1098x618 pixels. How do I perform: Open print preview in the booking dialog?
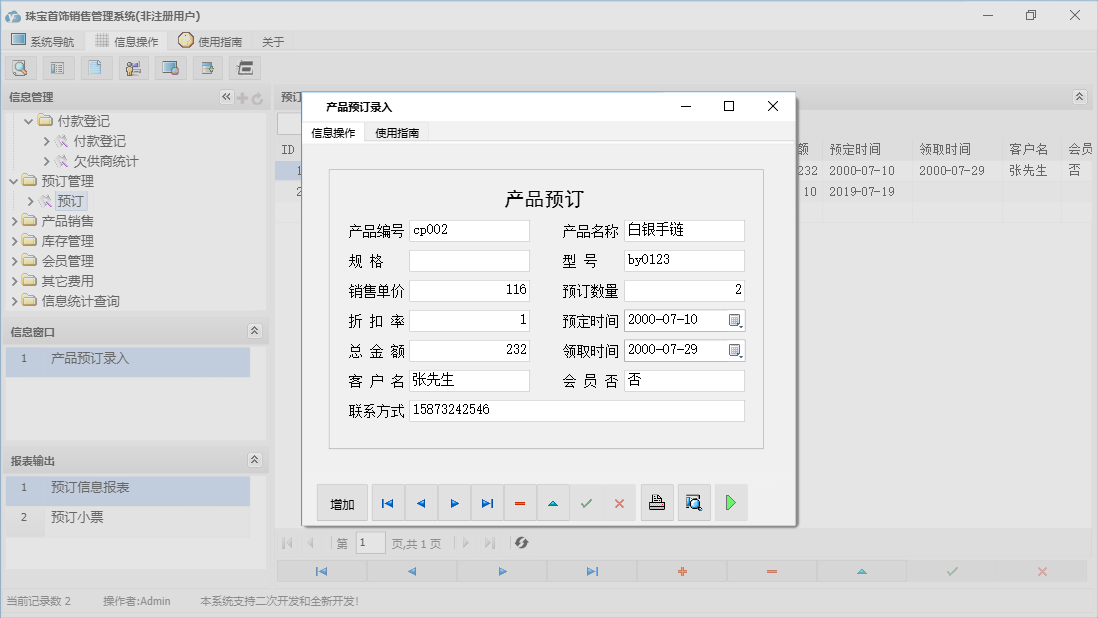point(694,502)
